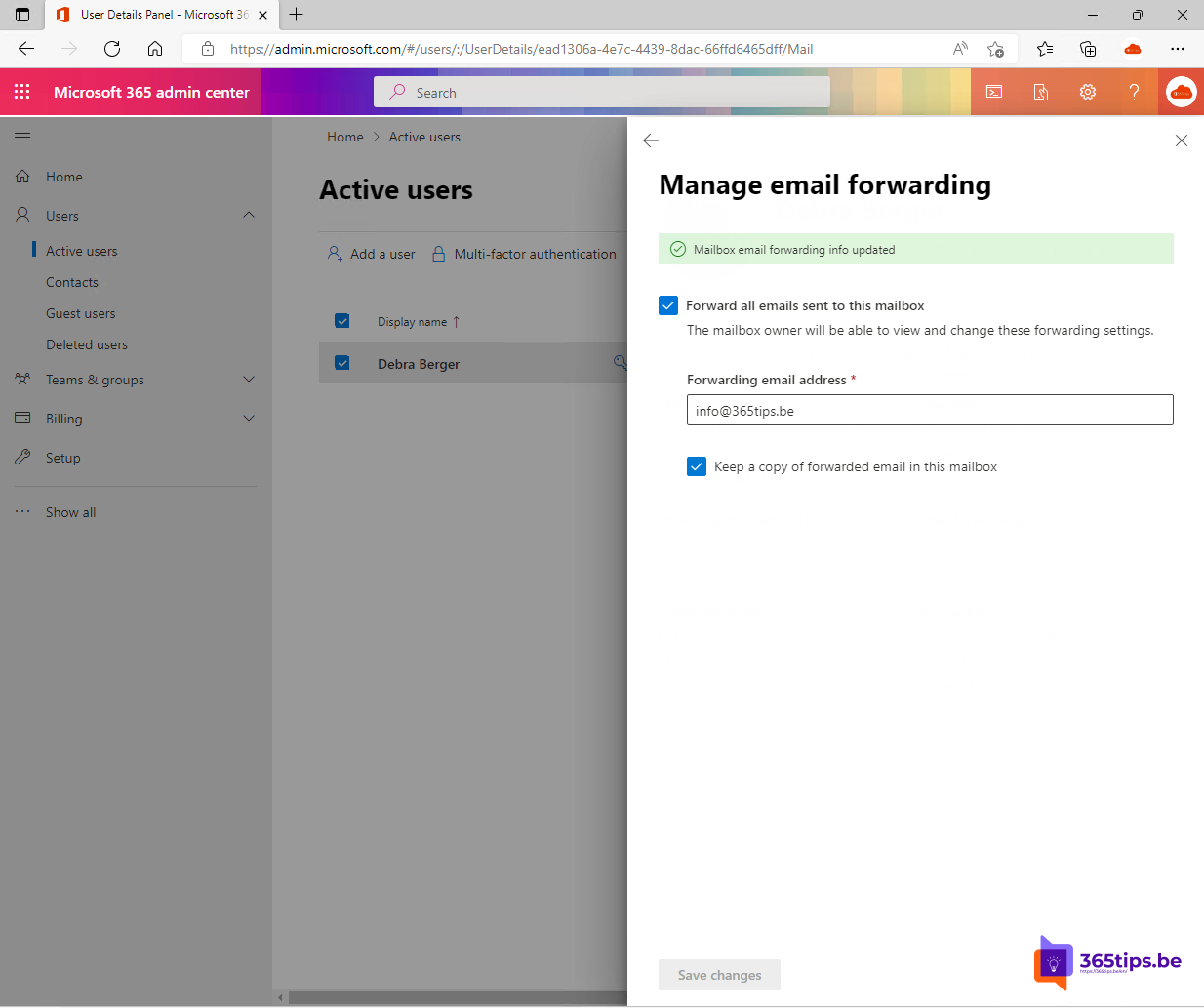The height and width of the screenshot is (1008, 1204).
Task: Sort by the Display name column header
Action: coord(419,322)
